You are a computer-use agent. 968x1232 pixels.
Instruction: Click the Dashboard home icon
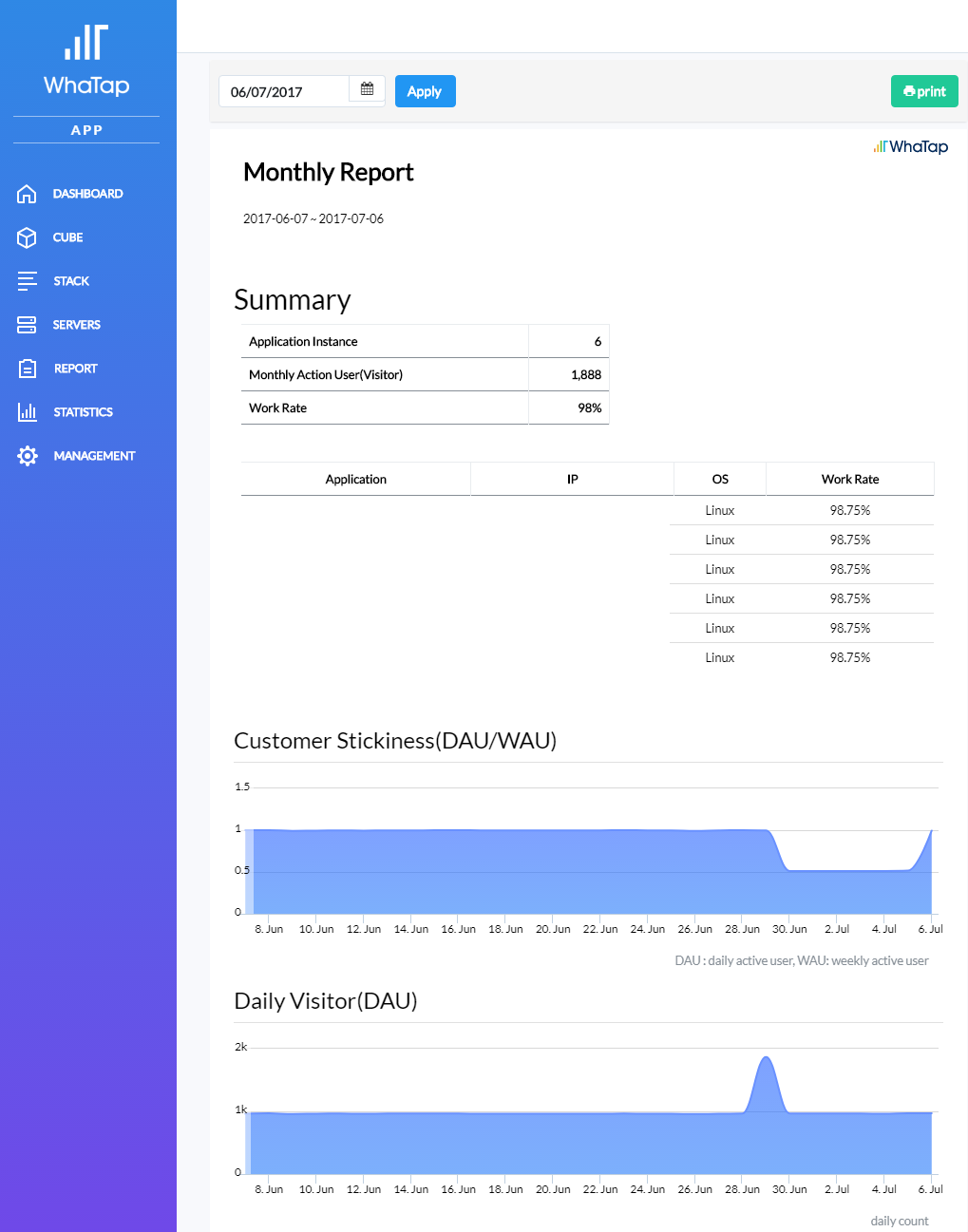click(27, 194)
